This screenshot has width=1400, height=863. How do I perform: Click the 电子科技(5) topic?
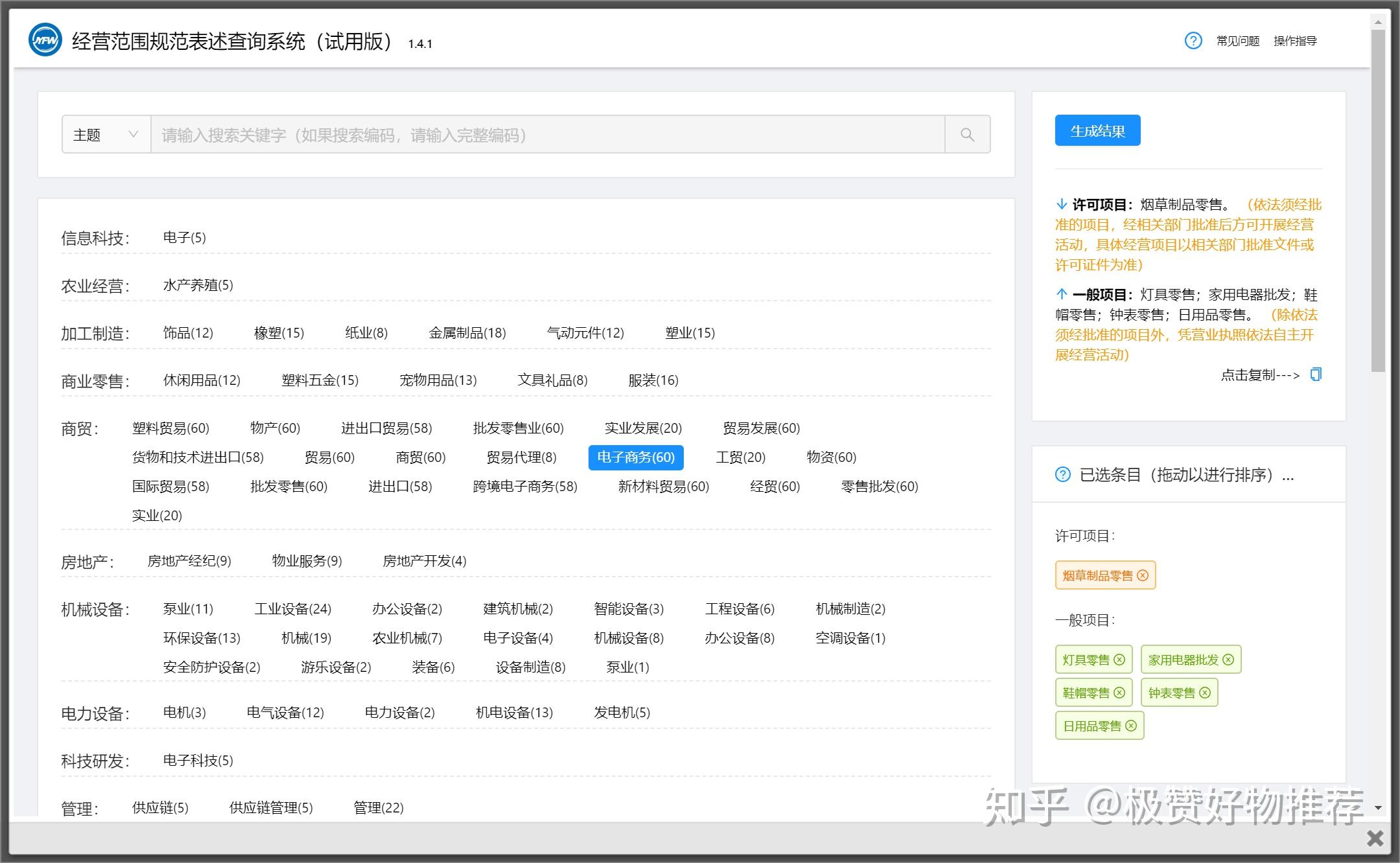[x=198, y=761]
